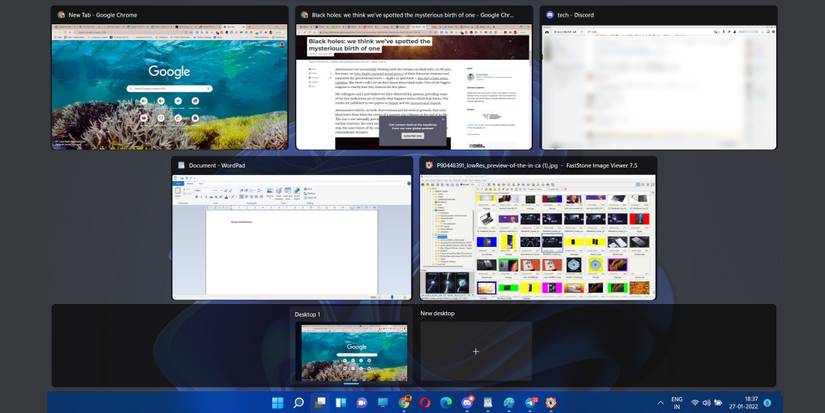Open the Document - WordPad window preview
825x413 pixels.
pyautogui.click(x=291, y=228)
